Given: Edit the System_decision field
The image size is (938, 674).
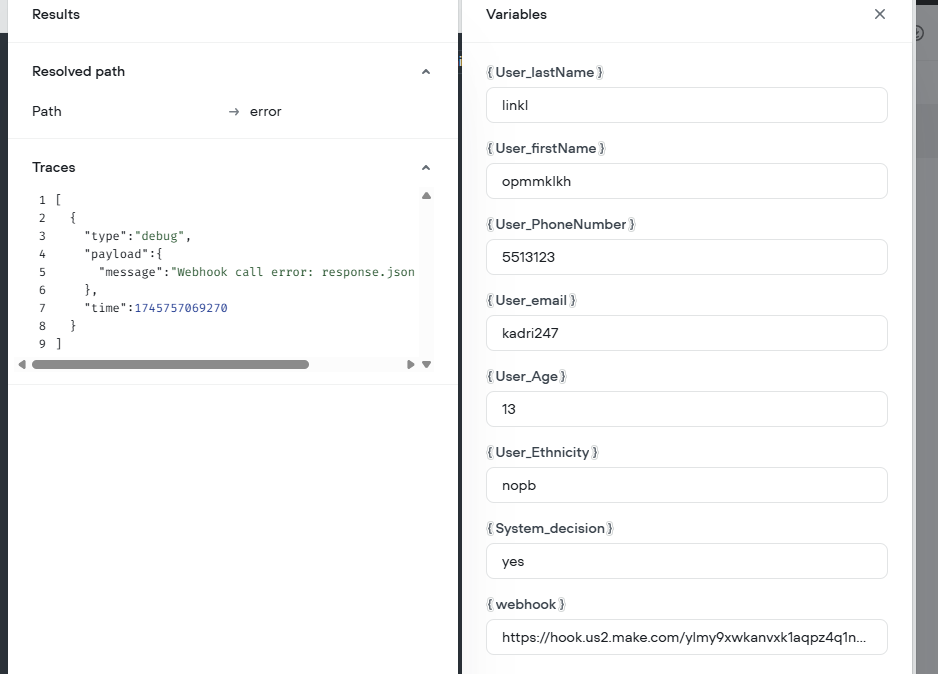Looking at the screenshot, I should coord(687,561).
